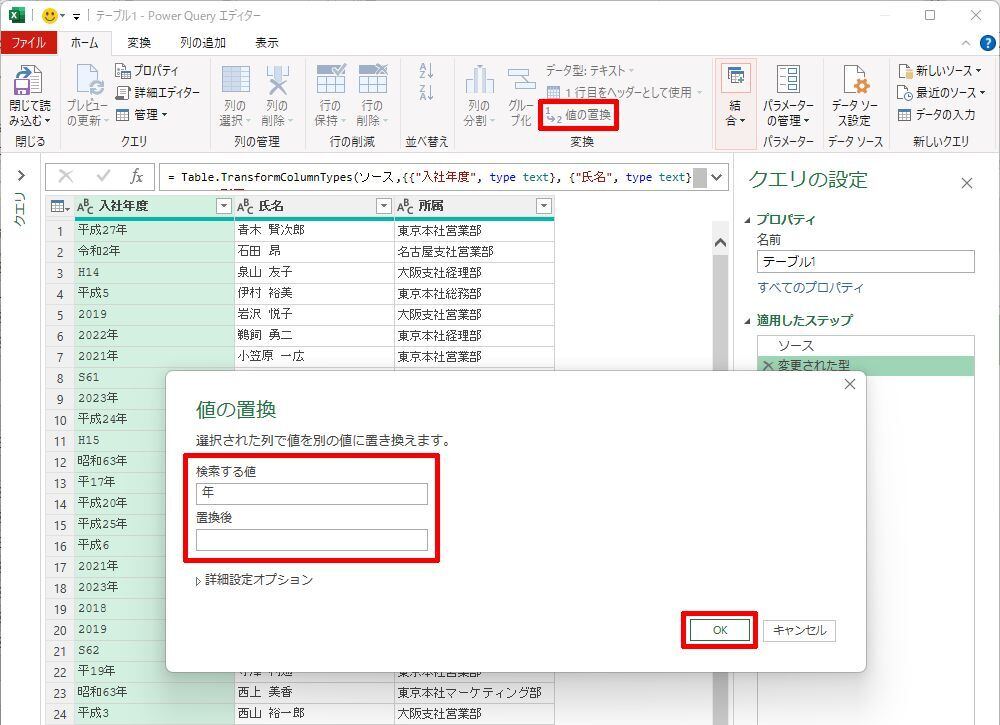Switch to the 変換 ribbon tab
The height and width of the screenshot is (725, 1000).
pyautogui.click(x=139, y=43)
